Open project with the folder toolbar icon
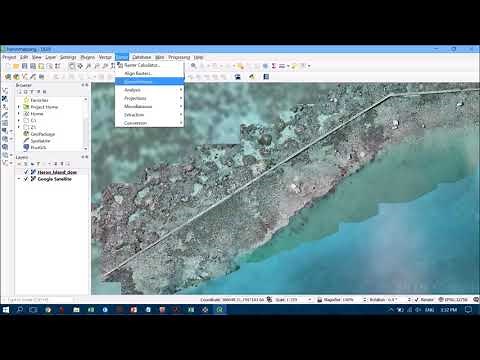Image resolution: width=480 pixels, height=360 pixels. (16, 66)
